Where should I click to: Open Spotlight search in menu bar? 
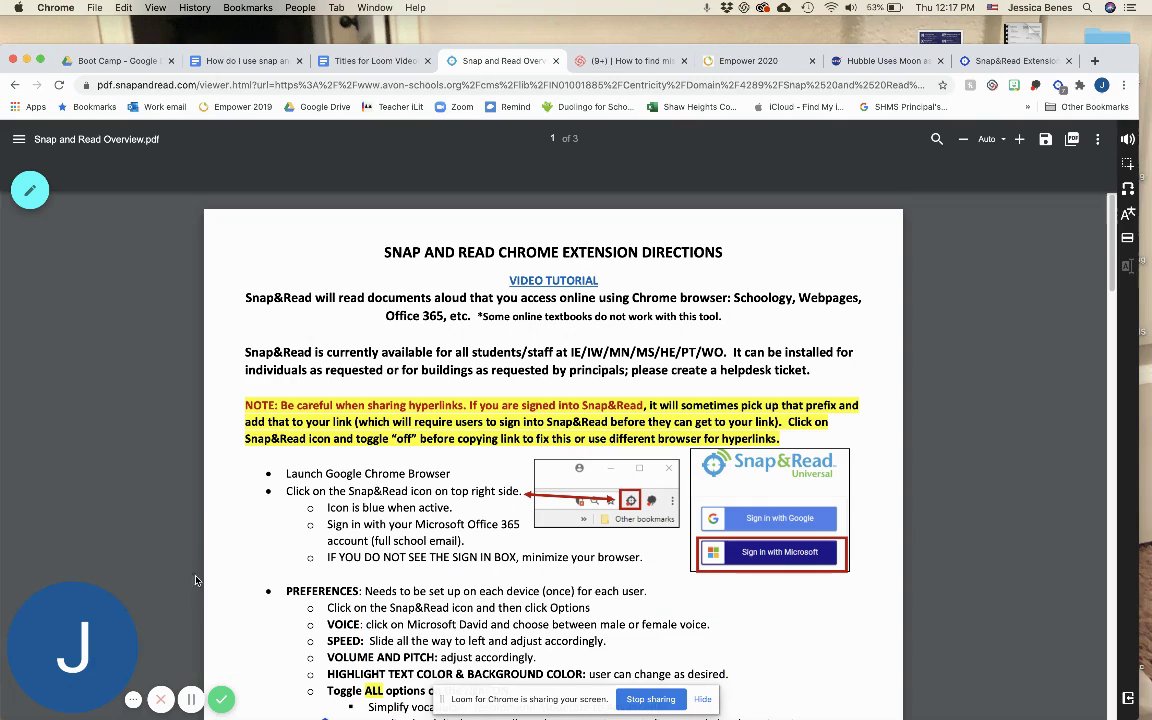pos(1087,7)
